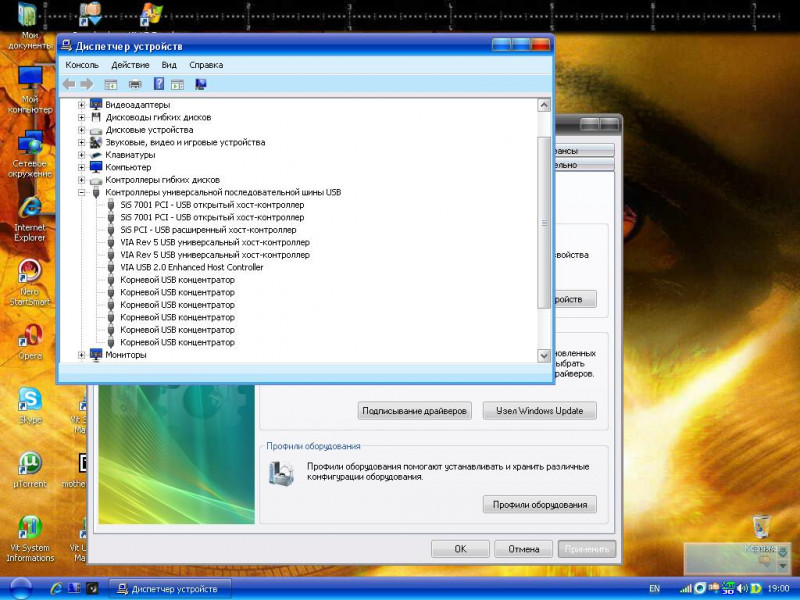The image size is (800, 600).
Task: Open the Справка menu
Action: 206,65
